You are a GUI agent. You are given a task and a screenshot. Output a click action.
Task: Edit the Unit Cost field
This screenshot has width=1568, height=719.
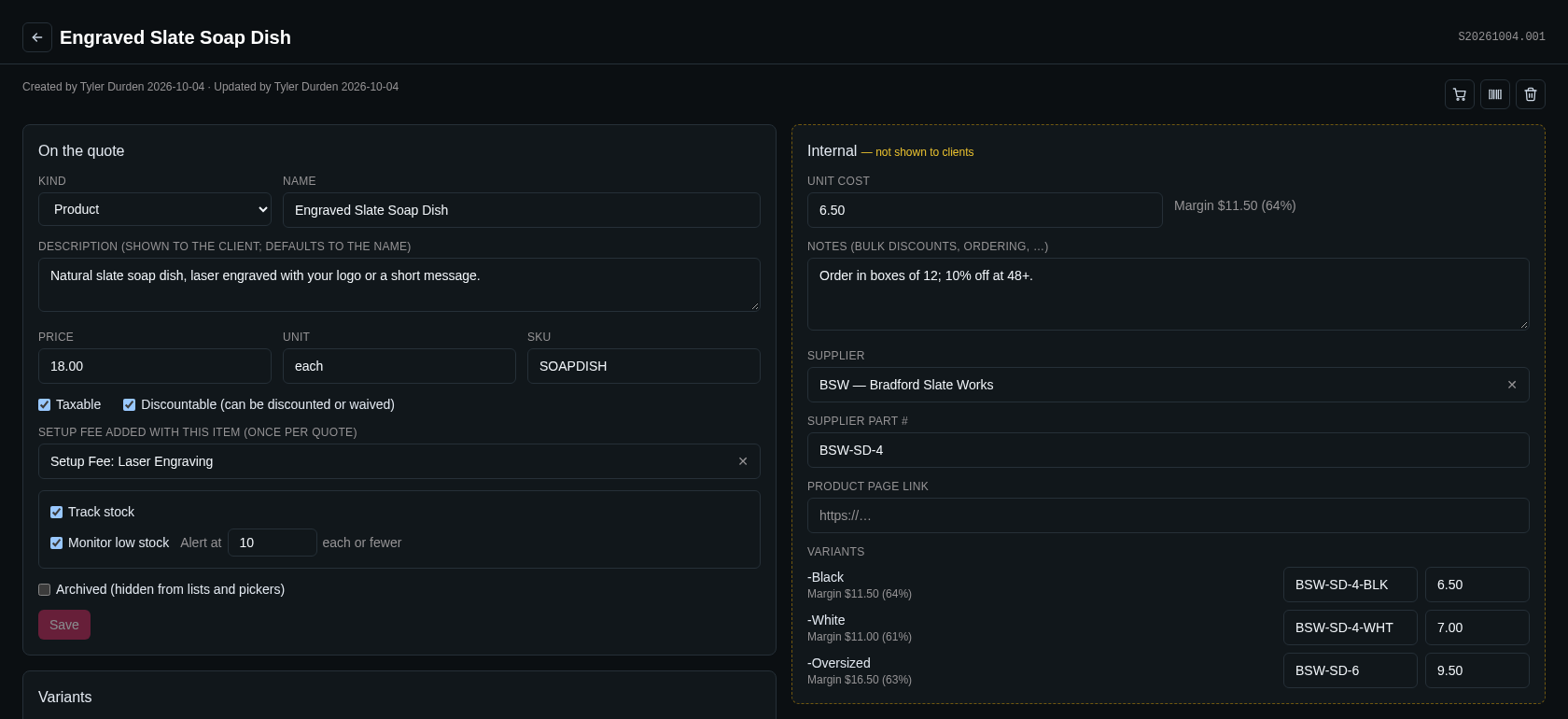pyautogui.click(x=985, y=210)
